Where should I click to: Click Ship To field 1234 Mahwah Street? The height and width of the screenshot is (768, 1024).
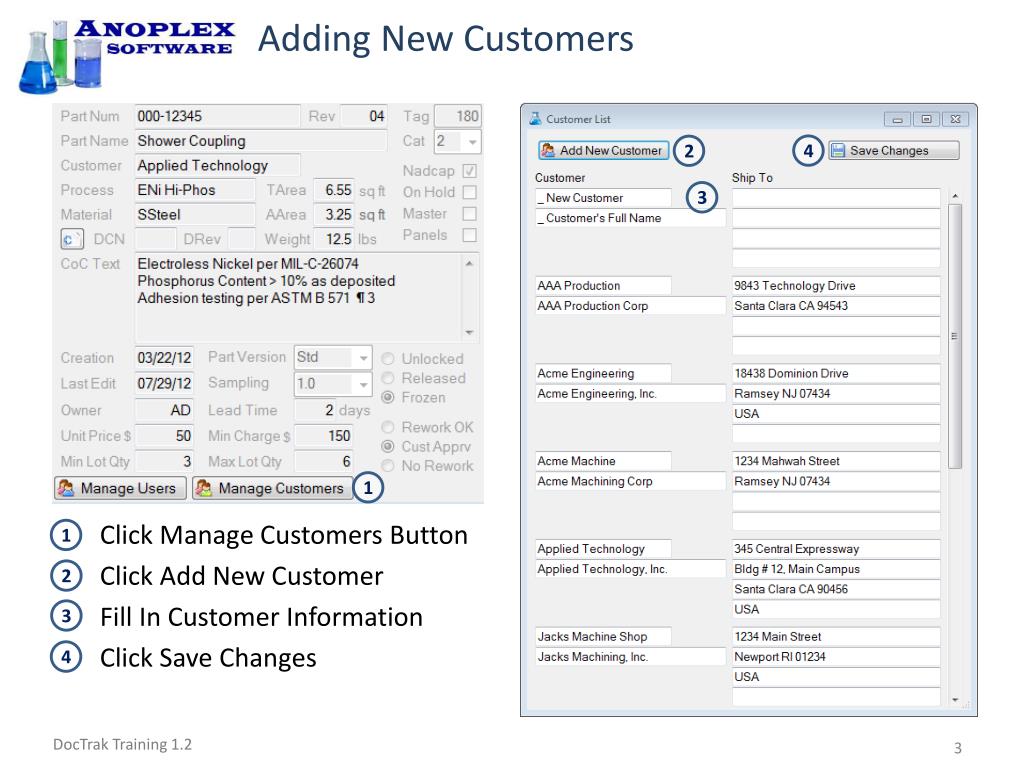coord(836,461)
